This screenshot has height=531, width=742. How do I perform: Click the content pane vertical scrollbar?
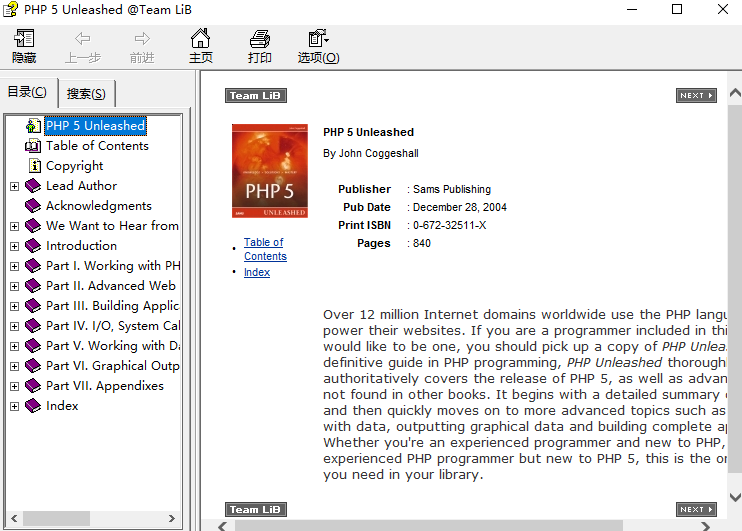tap(734, 300)
